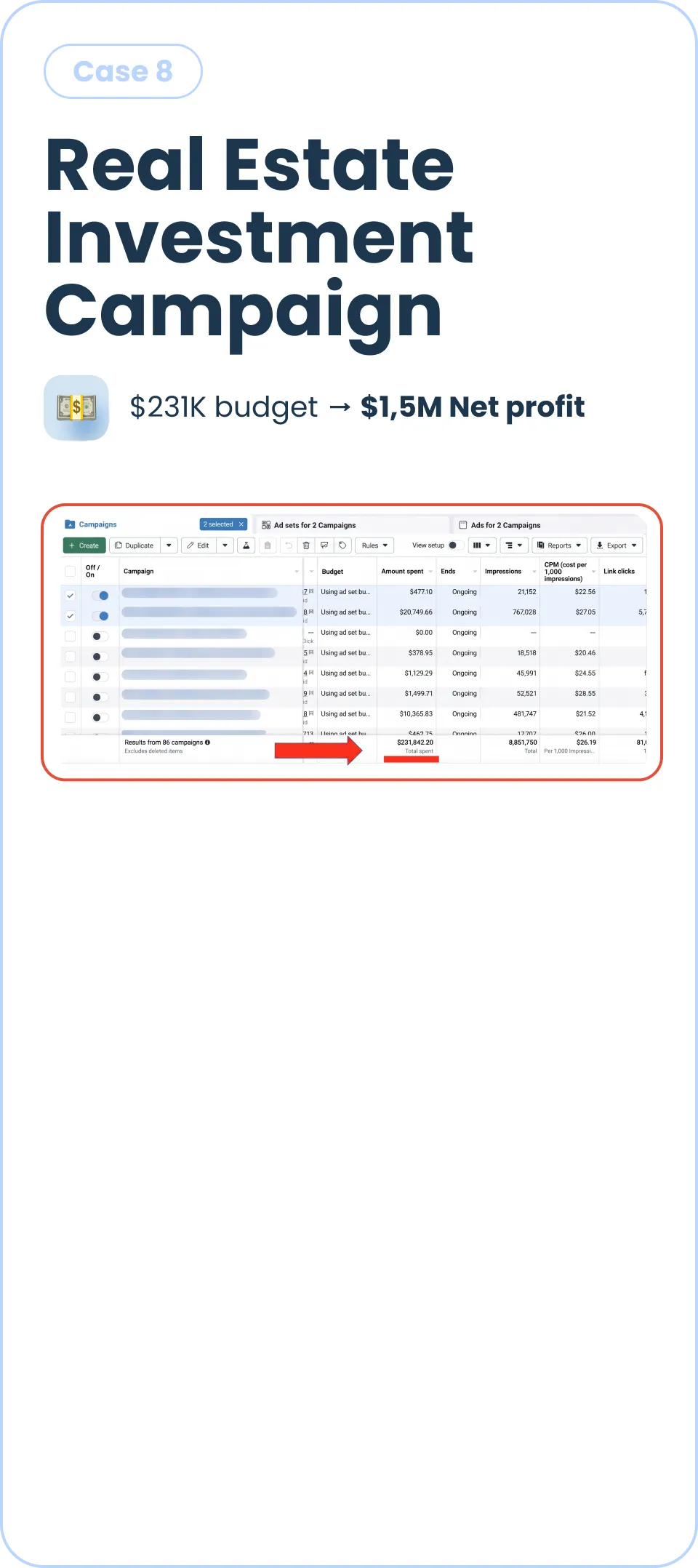Check the $10,365.83 campaign row checkbox

71,718
